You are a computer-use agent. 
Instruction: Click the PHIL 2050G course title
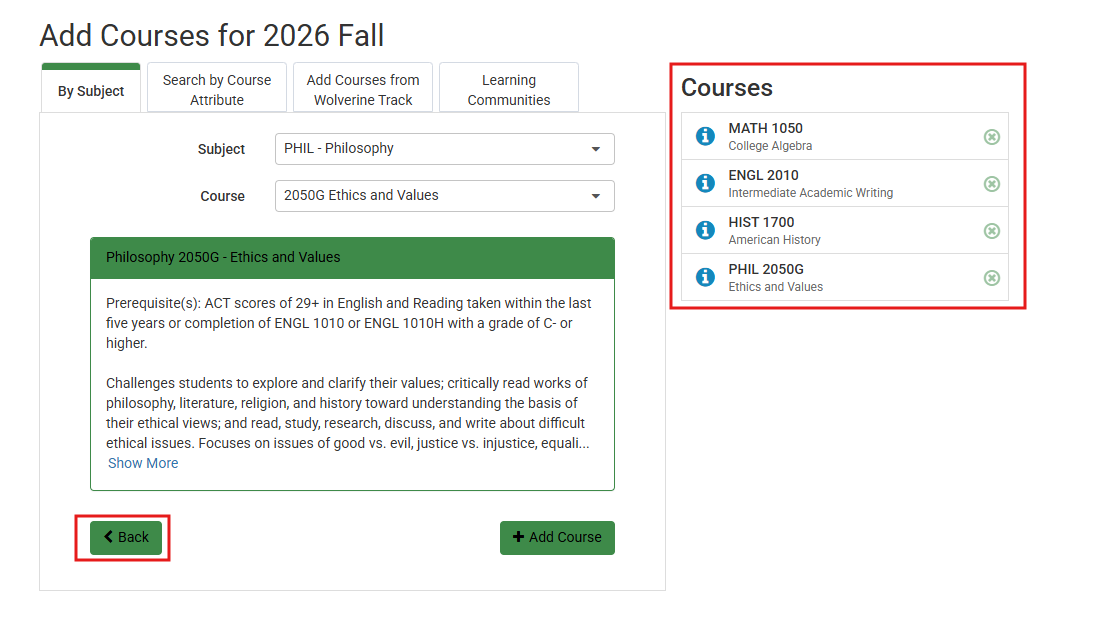pos(766,268)
